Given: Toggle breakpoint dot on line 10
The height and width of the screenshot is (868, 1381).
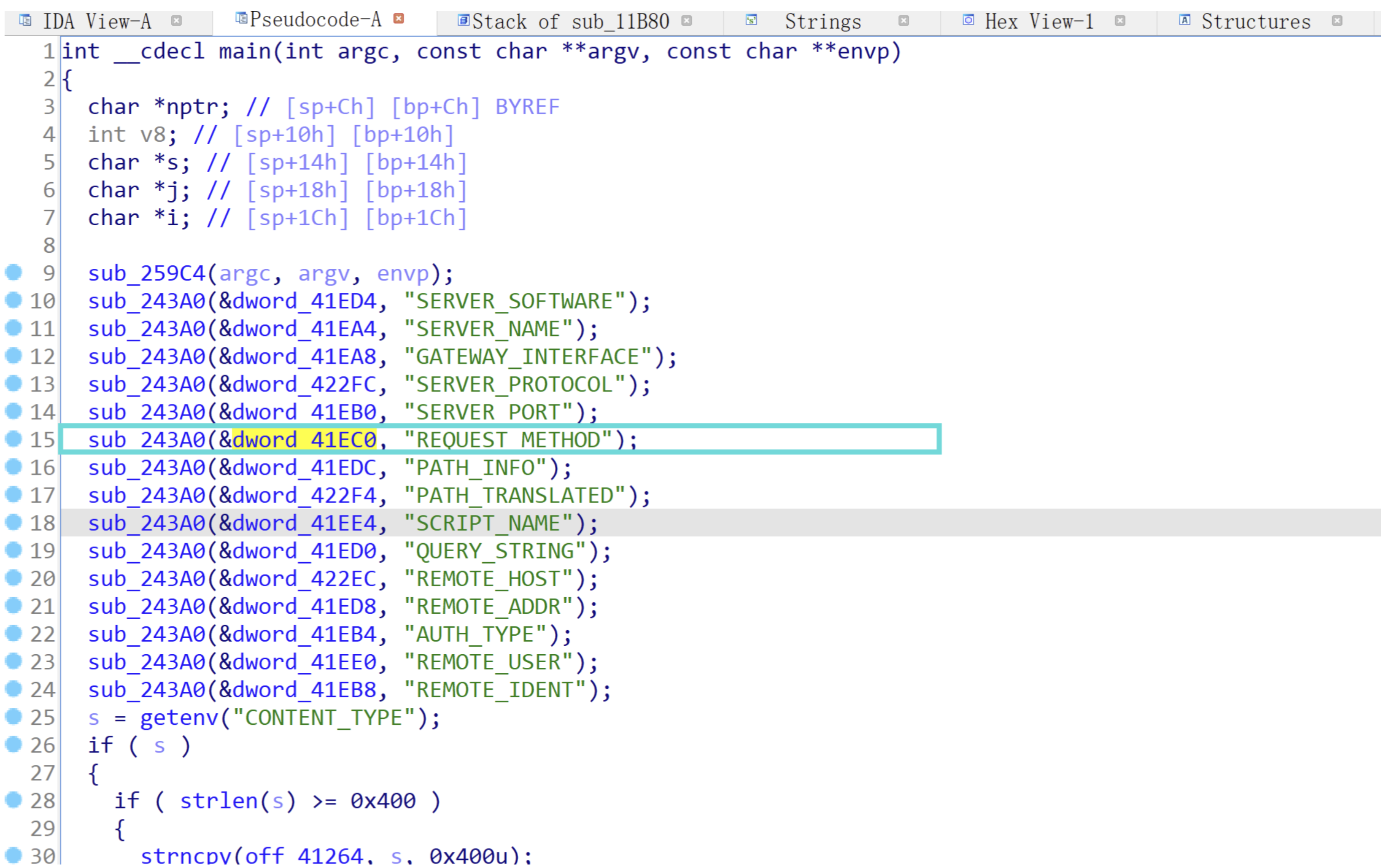Looking at the screenshot, I should click(14, 299).
